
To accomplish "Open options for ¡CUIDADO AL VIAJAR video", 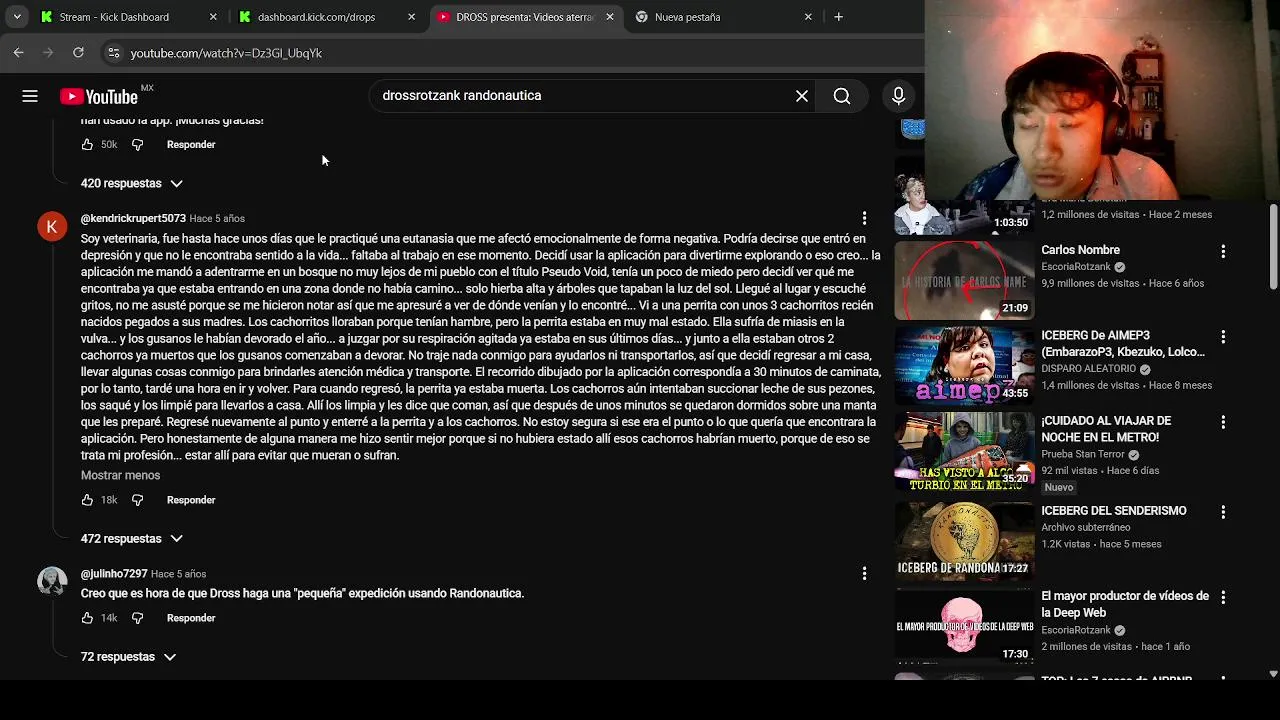I will coord(1223,422).
